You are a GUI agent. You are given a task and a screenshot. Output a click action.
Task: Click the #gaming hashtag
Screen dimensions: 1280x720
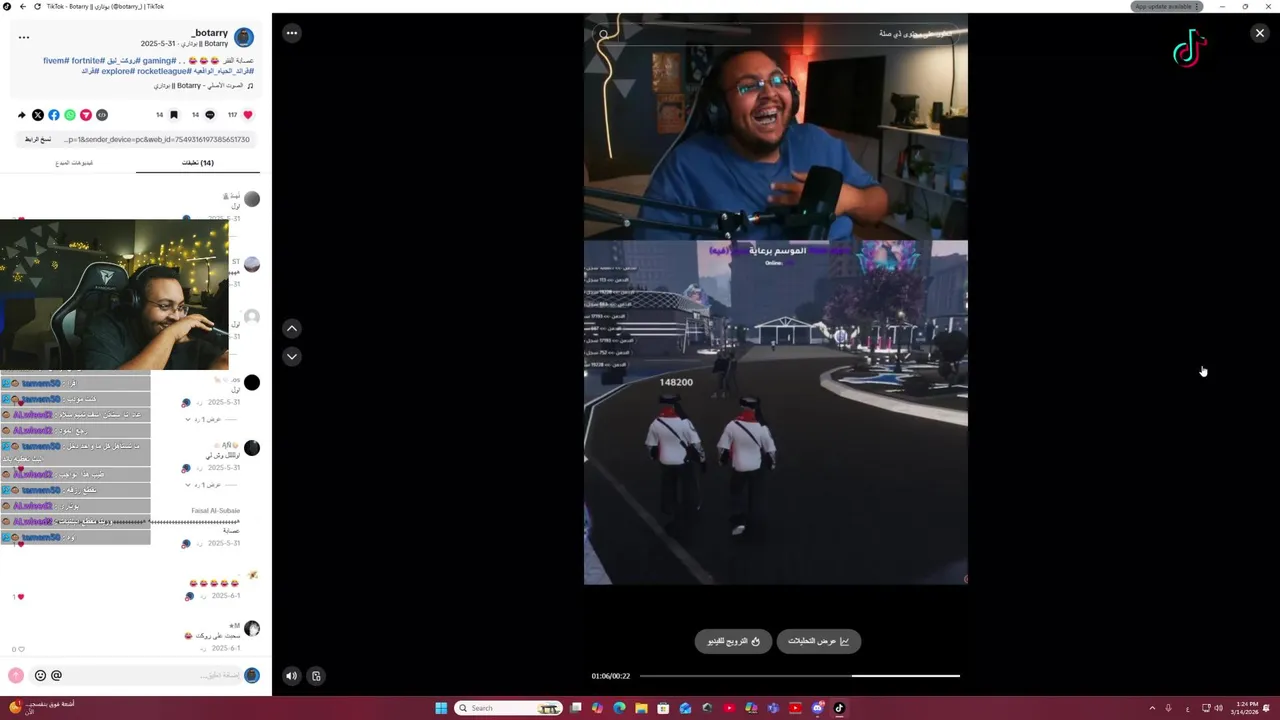(159, 61)
